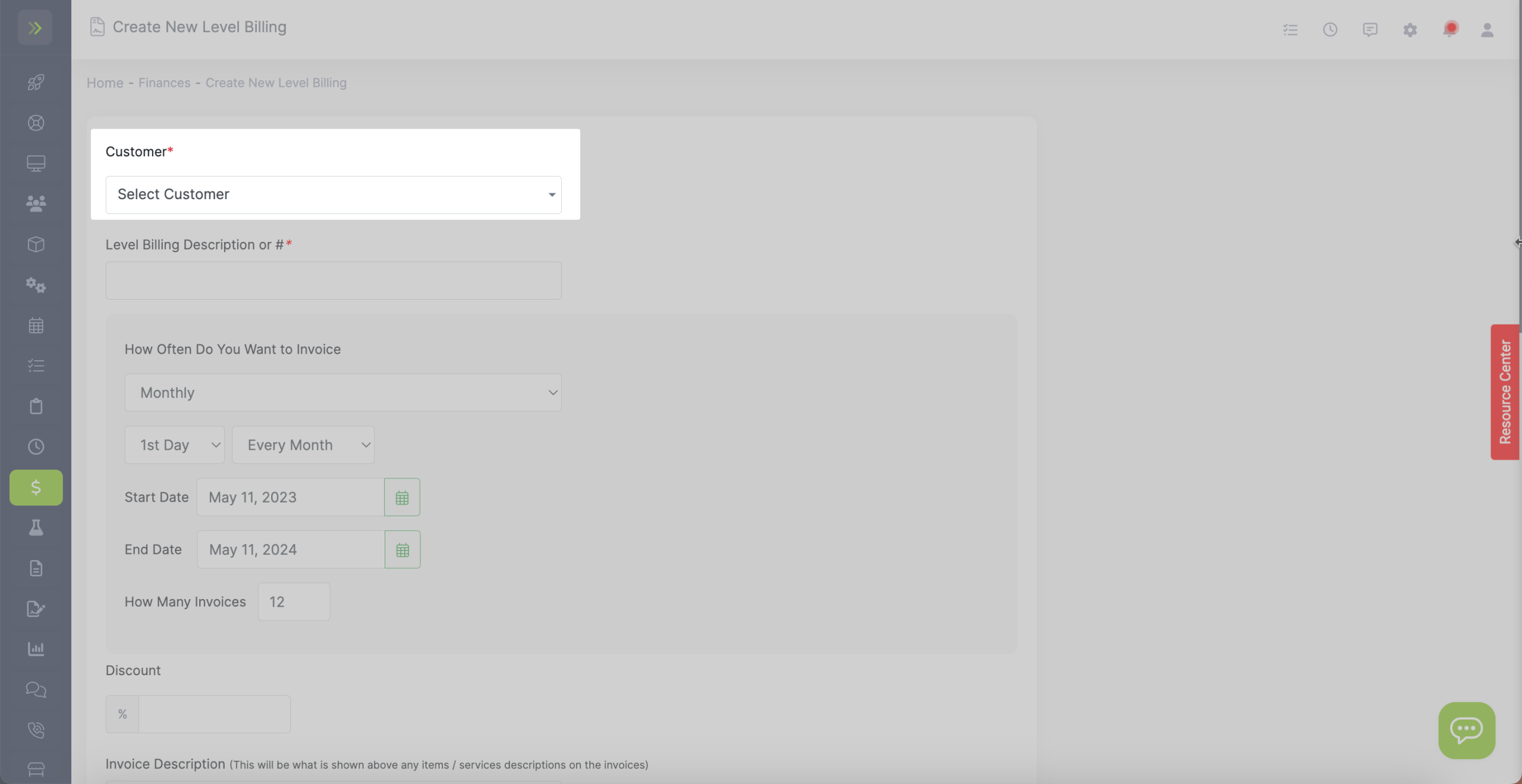Click the Start Date field May 11, 2023
This screenshot has height=784, width=1522.
click(x=291, y=498)
